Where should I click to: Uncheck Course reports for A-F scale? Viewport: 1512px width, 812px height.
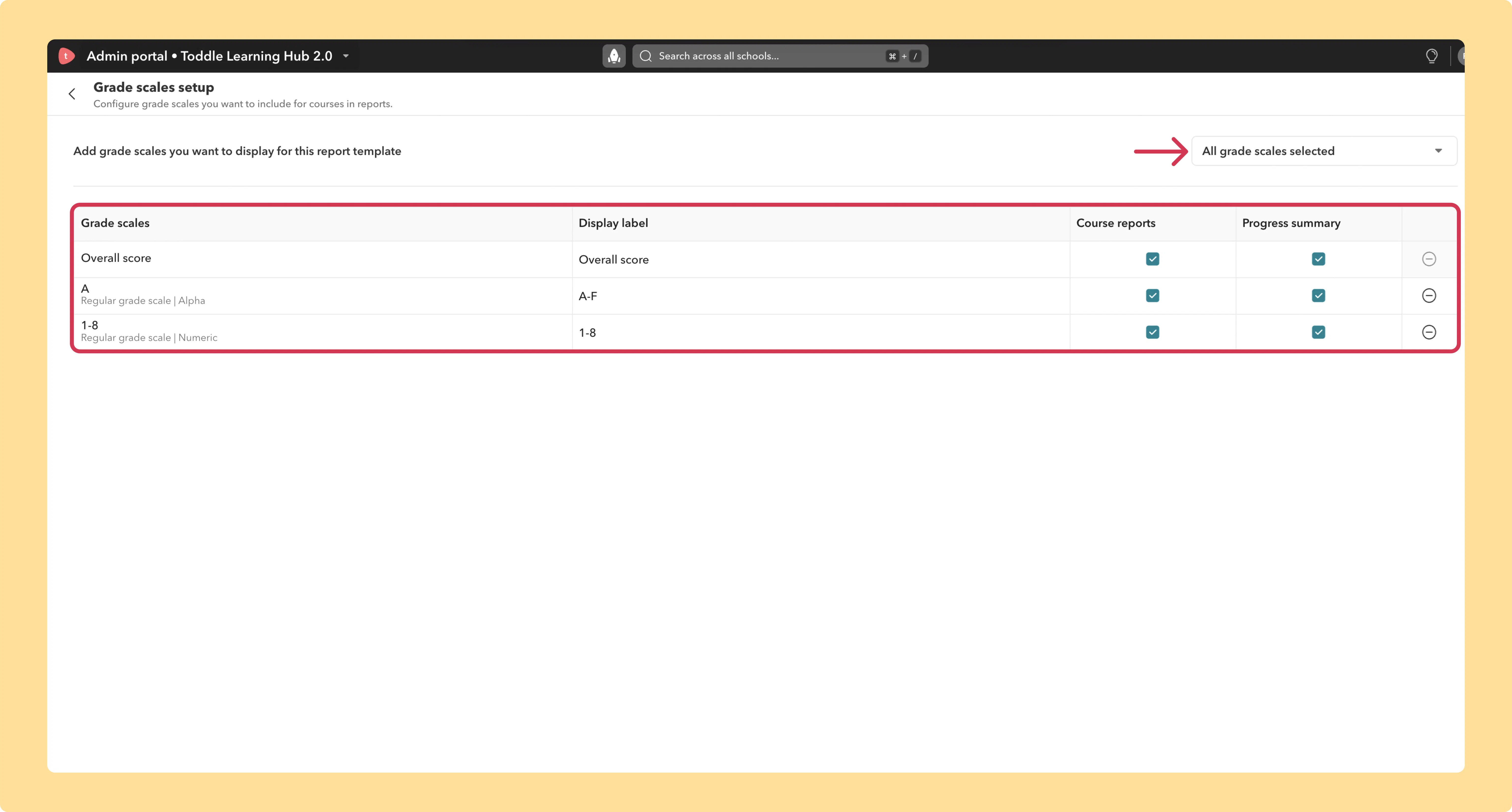coord(1152,296)
